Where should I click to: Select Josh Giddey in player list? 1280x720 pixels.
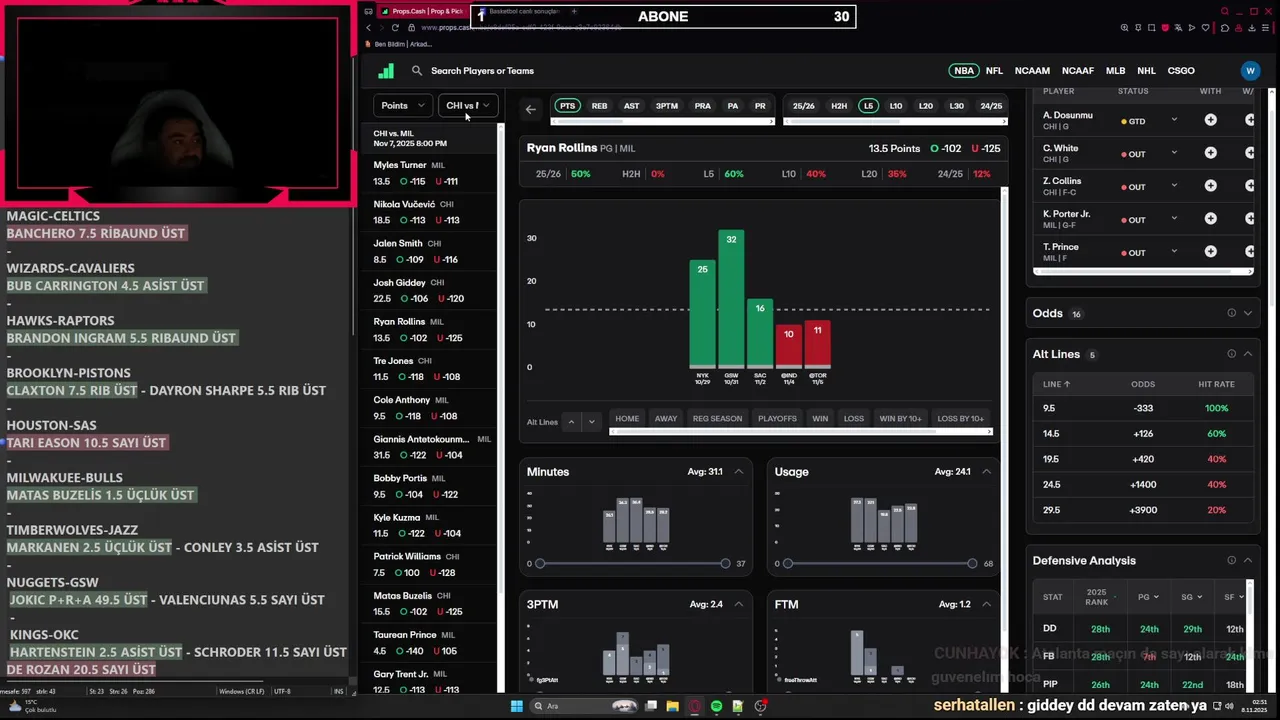[430, 290]
